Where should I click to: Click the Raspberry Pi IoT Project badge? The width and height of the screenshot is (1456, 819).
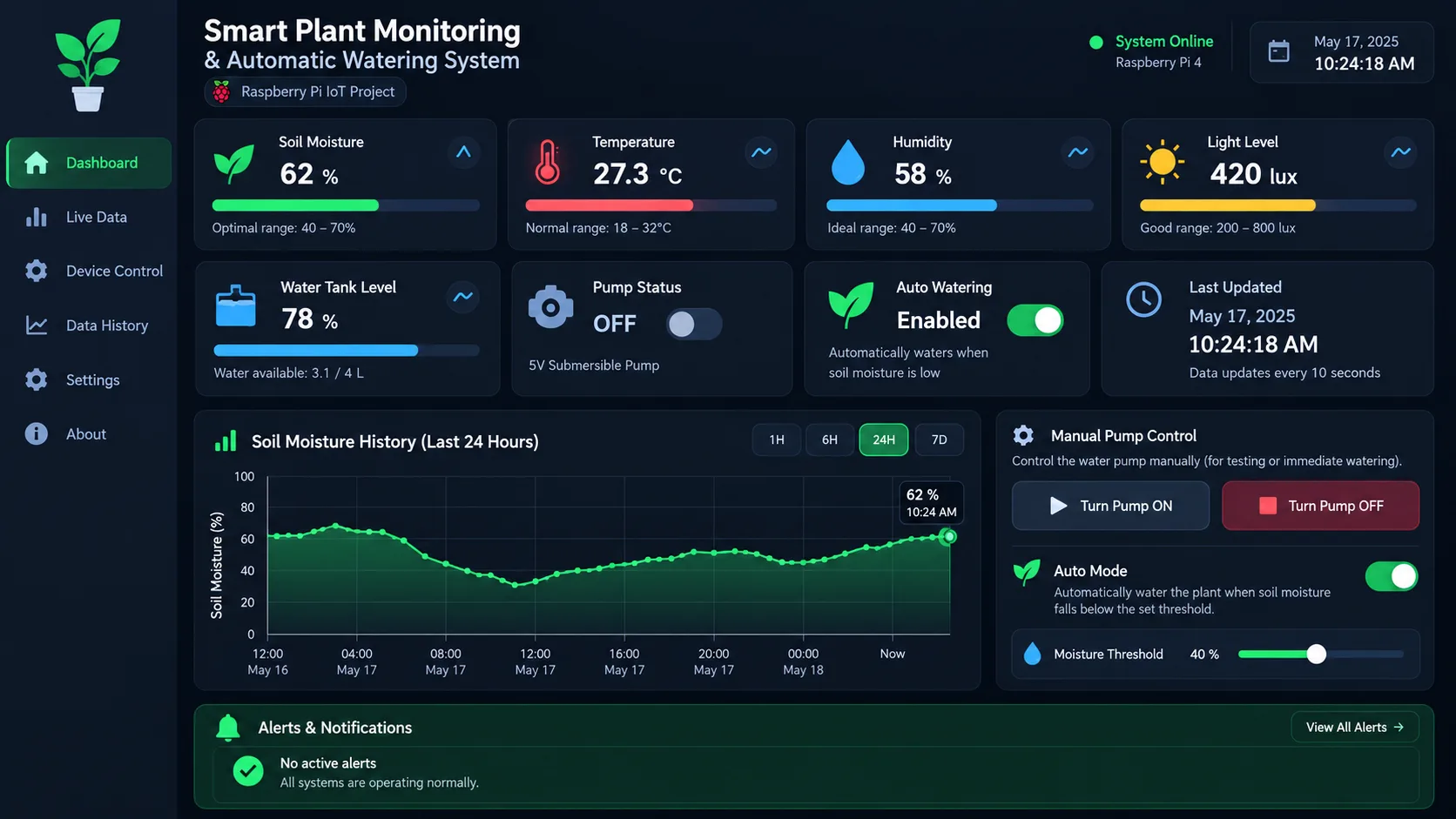pyautogui.click(x=306, y=92)
